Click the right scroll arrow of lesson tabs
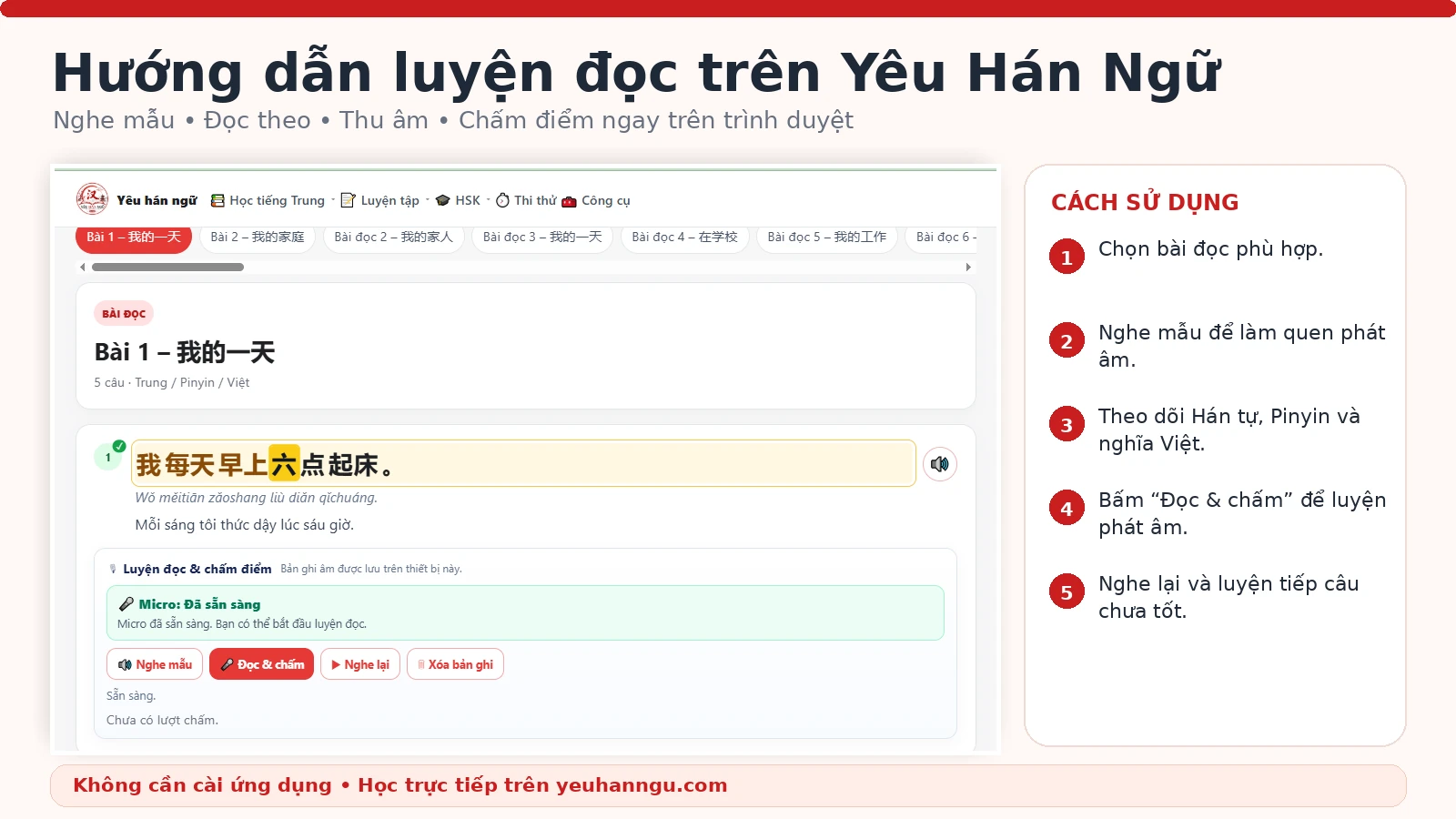The image size is (1456, 819). (968, 267)
